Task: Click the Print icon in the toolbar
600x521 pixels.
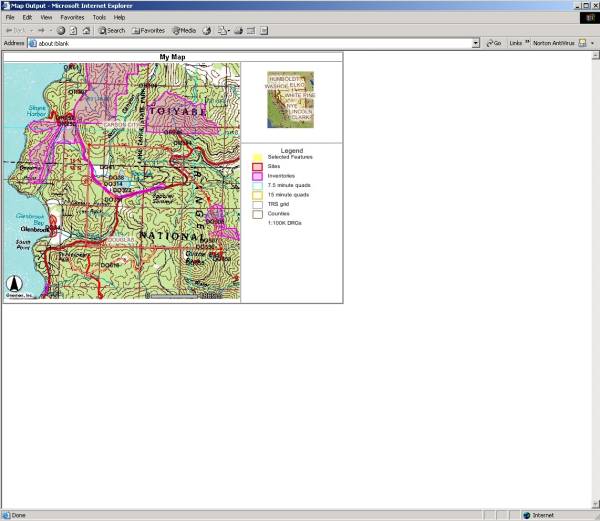Action: [236, 30]
